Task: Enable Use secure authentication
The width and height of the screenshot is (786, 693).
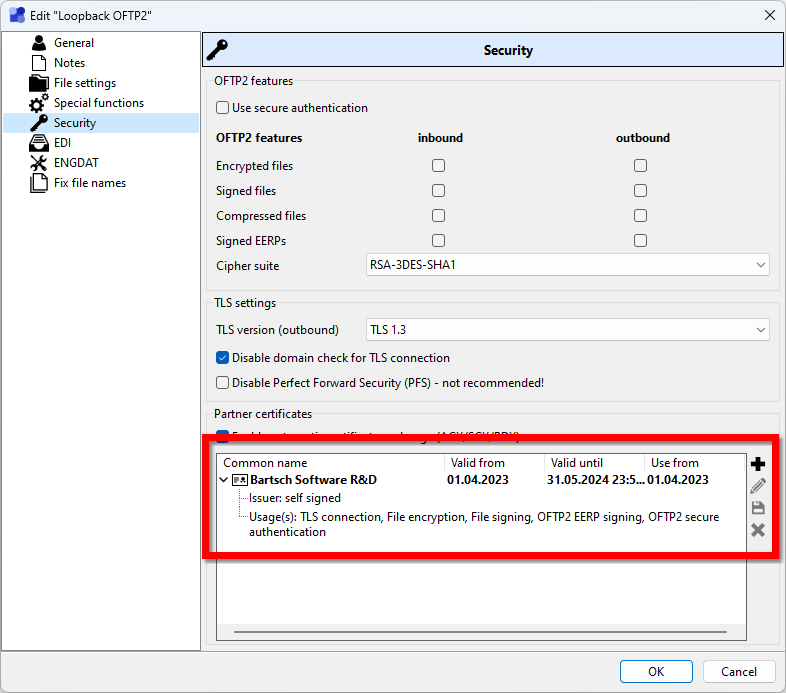Action: click(223, 108)
